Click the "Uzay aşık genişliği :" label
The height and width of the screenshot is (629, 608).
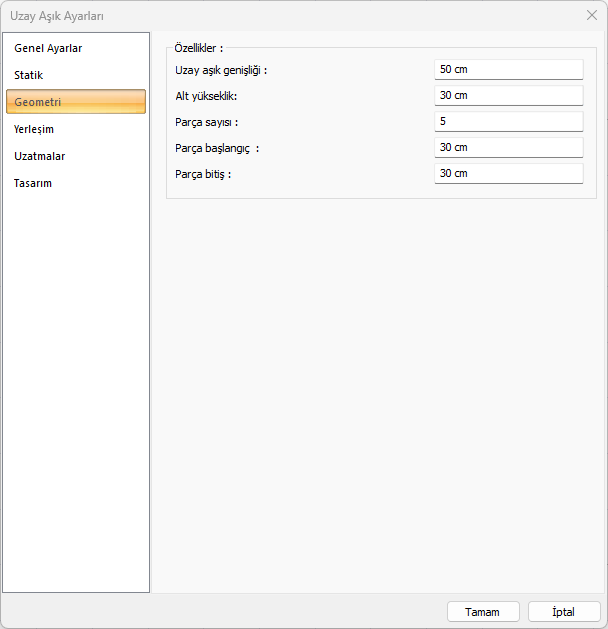[221, 70]
